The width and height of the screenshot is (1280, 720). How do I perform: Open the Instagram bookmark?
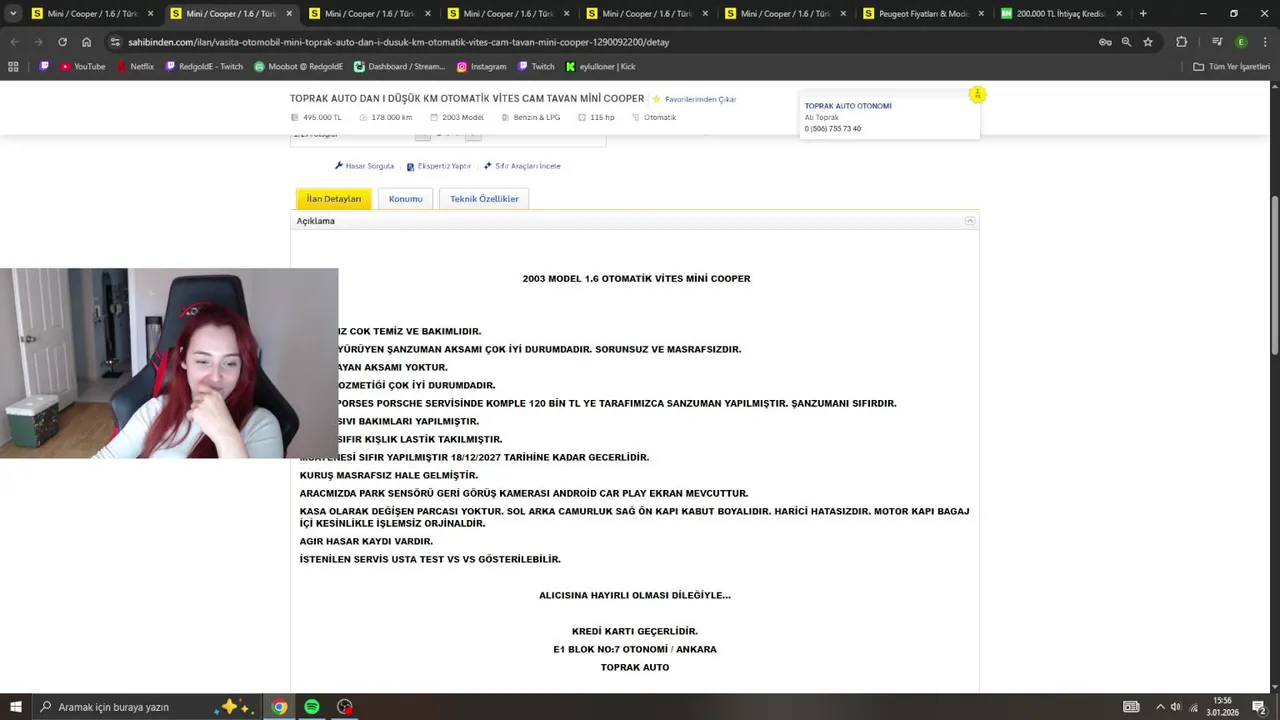point(481,67)
